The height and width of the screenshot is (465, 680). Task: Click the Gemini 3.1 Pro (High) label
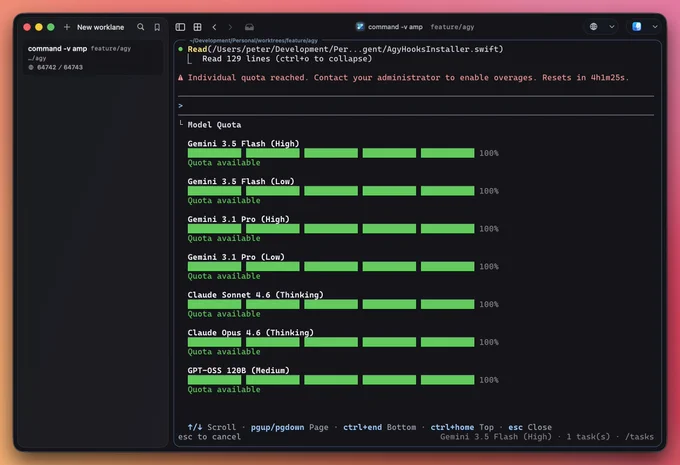(x=238, y=219)
